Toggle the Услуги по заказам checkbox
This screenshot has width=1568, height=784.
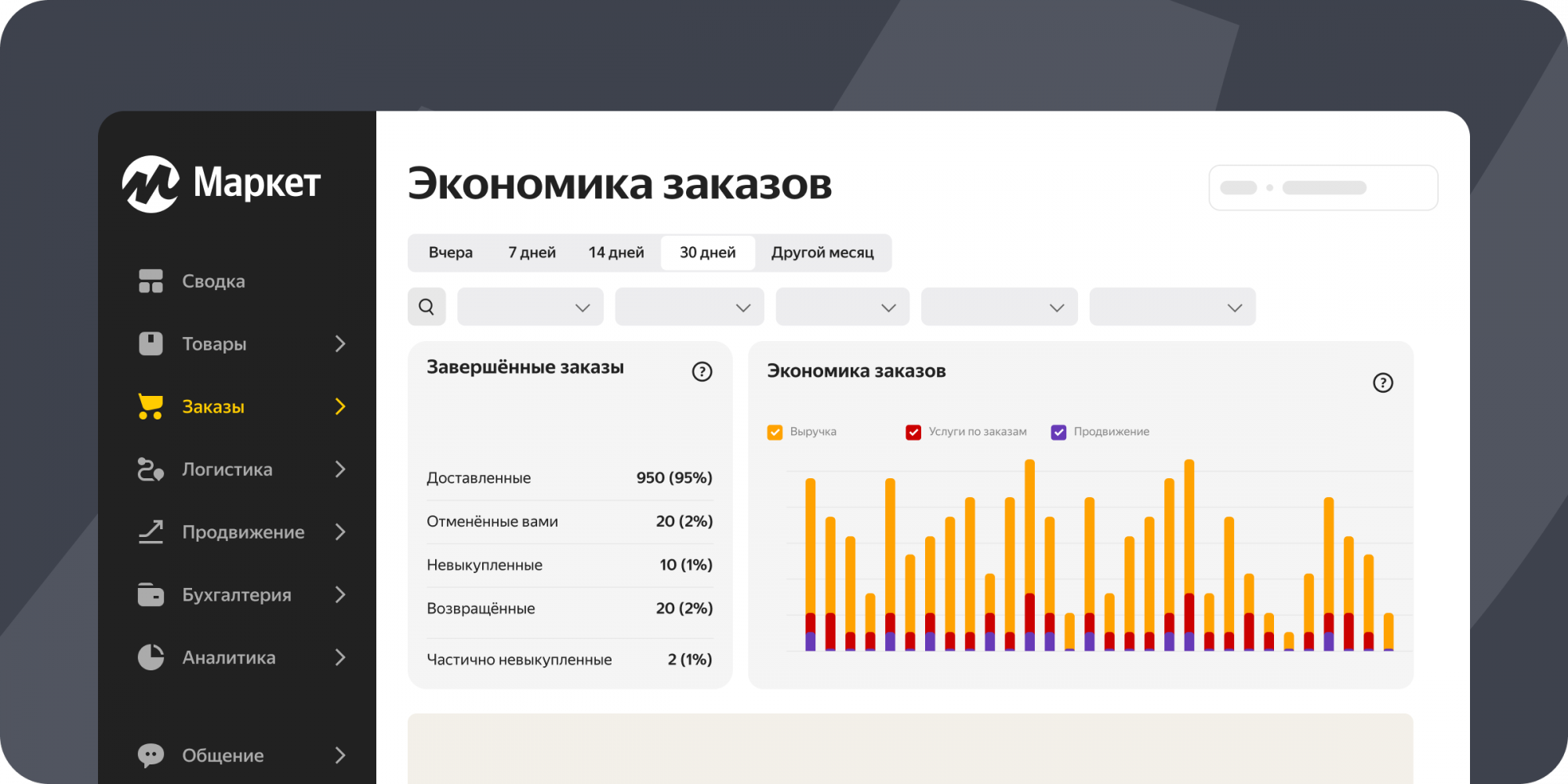(x=913, y=432)
